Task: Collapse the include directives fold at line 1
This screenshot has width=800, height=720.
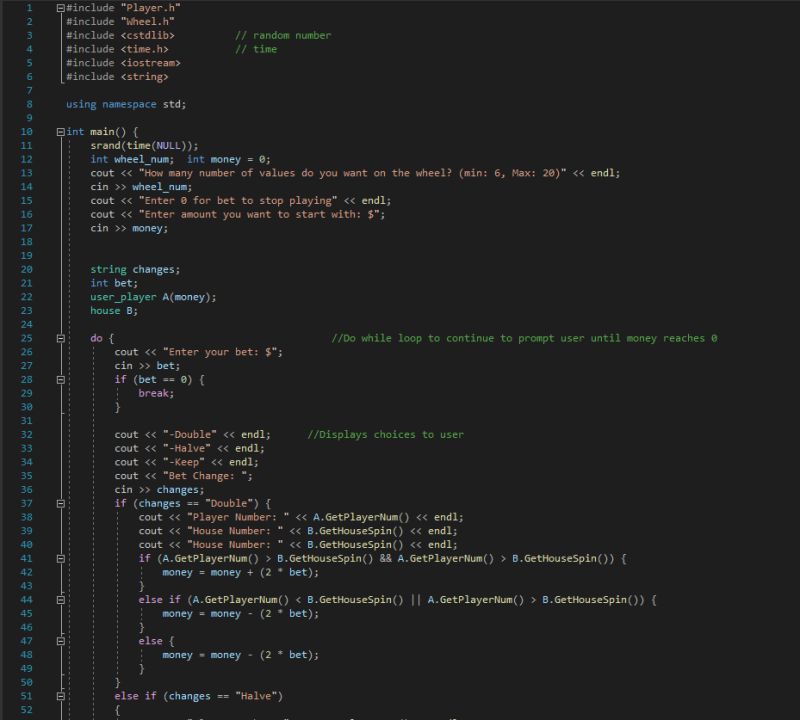Action: pyautogui.click(x=60, y=8)
